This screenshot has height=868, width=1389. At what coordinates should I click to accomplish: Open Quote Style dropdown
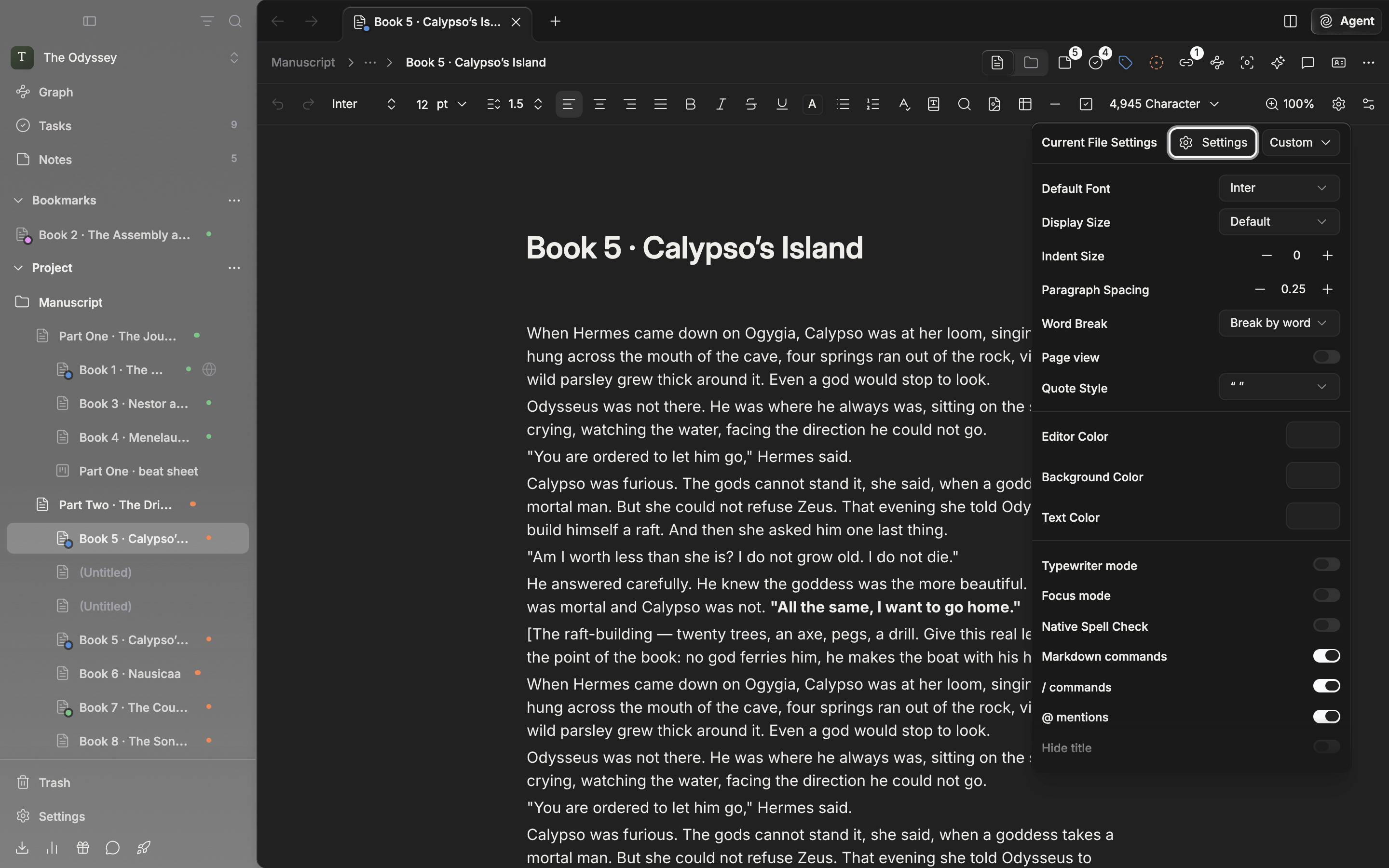click(1279, 386)
